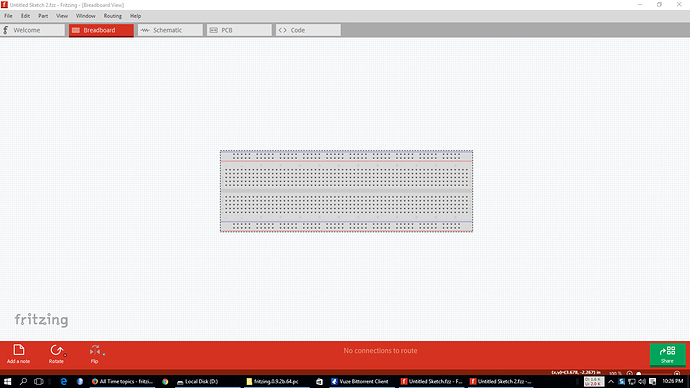Screen dimensions: 690x388
Task: Select the Breadboard view tab
Action: (101, 30)
